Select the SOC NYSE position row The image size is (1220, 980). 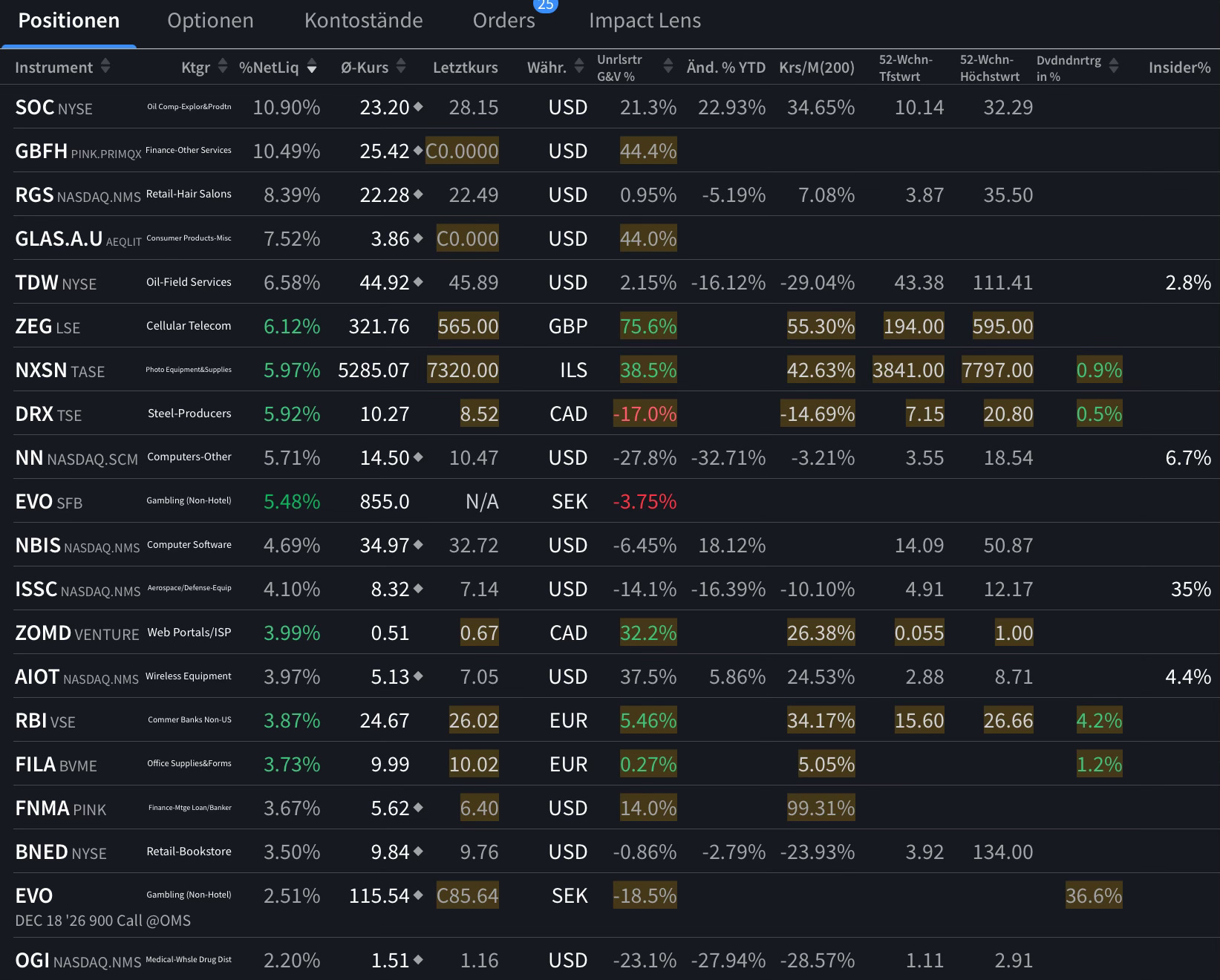[x=610, y=107]
